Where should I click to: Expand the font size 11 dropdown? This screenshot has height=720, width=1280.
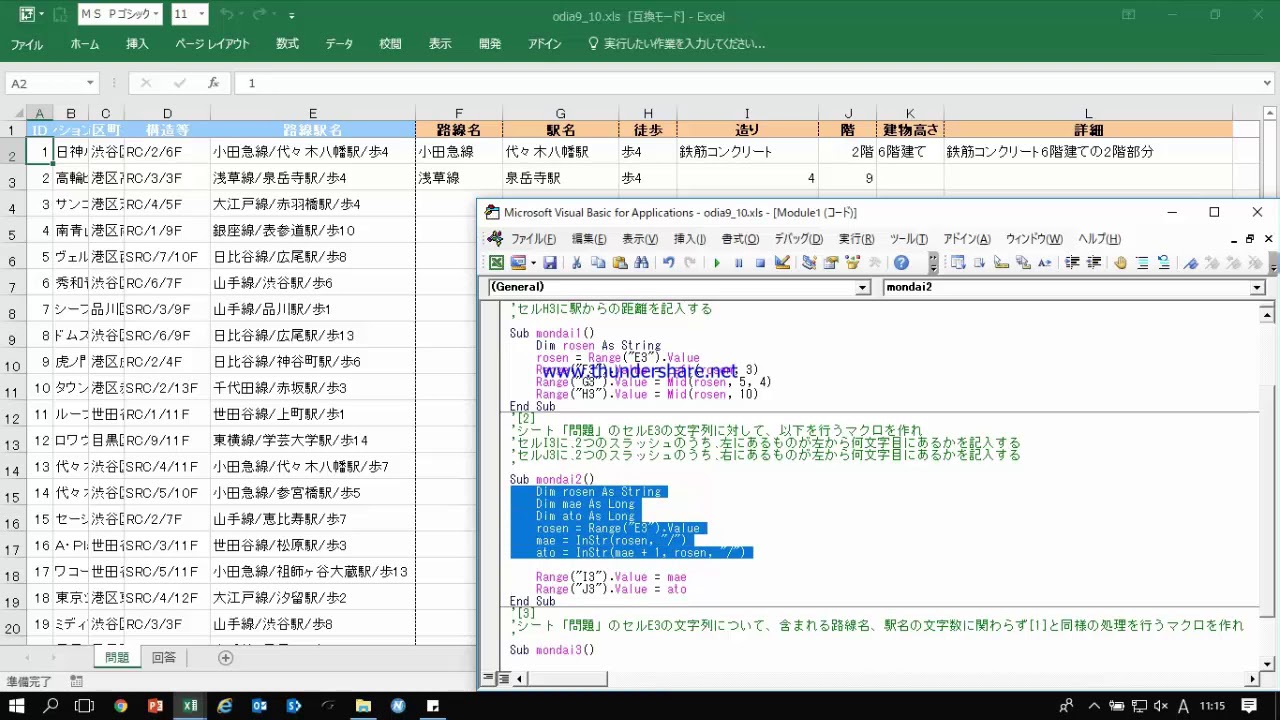pos(202,15)
